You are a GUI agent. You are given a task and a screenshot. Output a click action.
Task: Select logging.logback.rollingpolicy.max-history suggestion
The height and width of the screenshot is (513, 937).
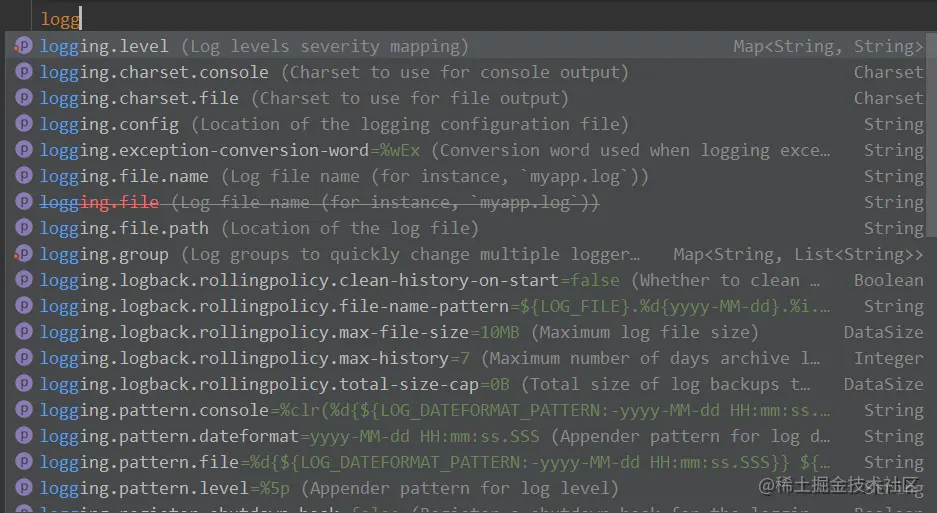[x=467, y=358]
